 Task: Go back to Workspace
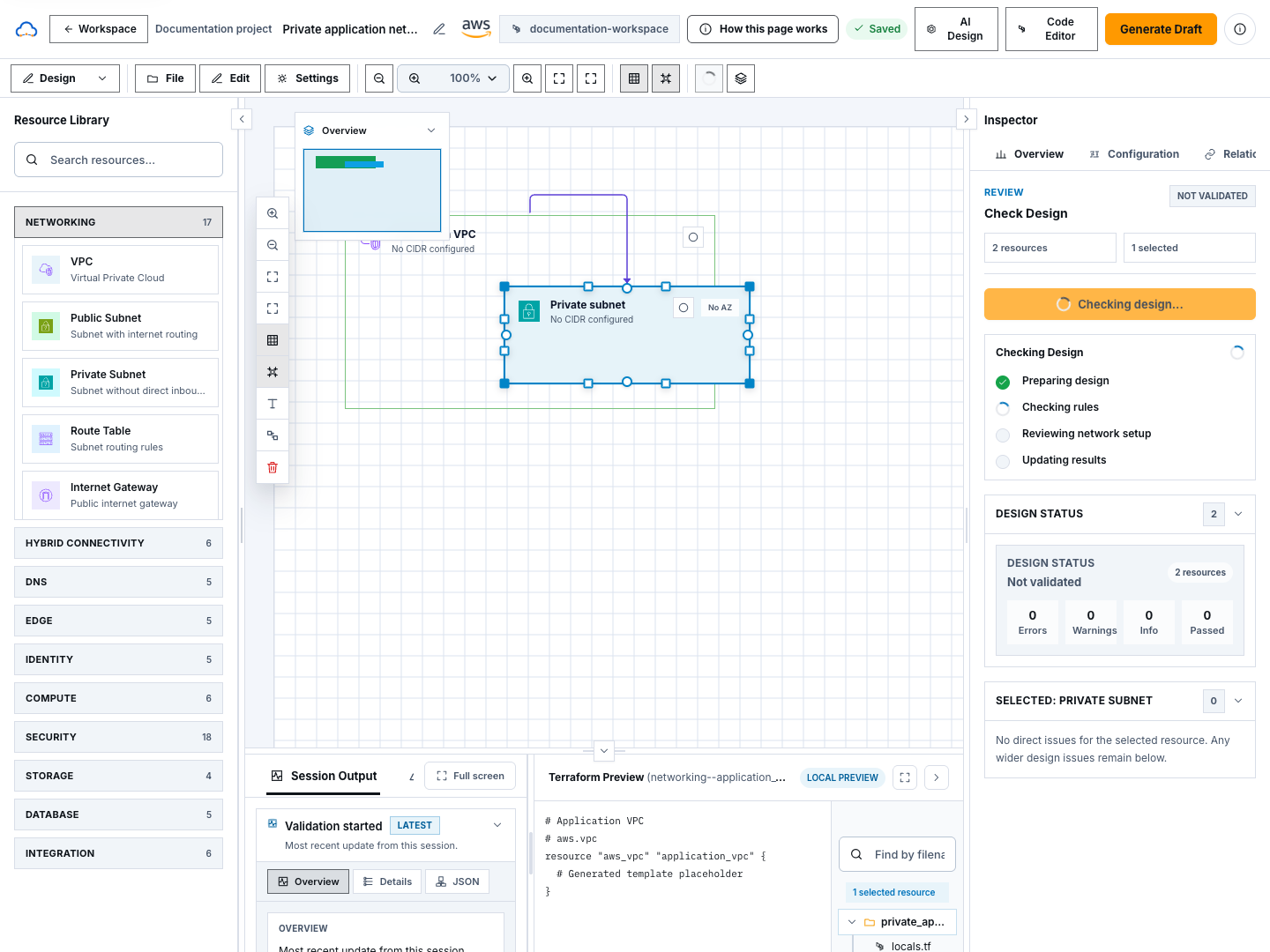(99, 29)
